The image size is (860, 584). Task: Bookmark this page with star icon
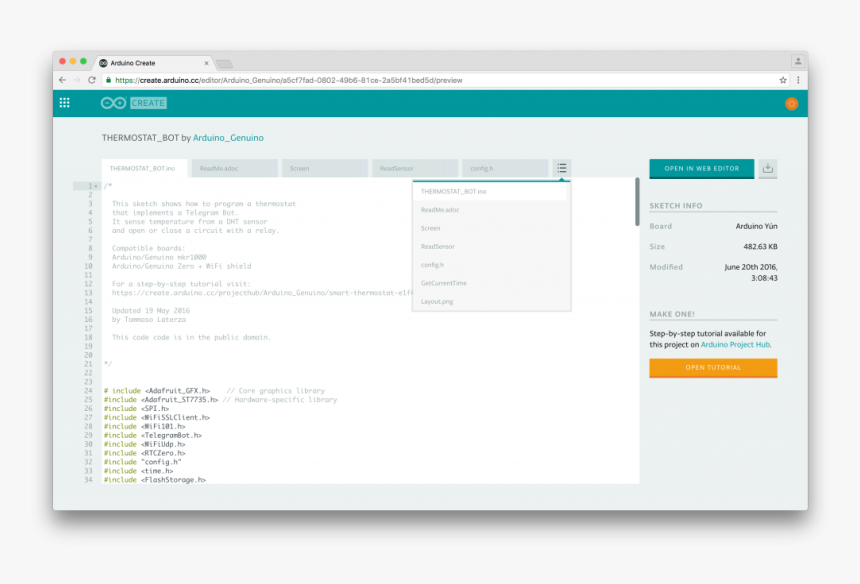click(783, 80)
